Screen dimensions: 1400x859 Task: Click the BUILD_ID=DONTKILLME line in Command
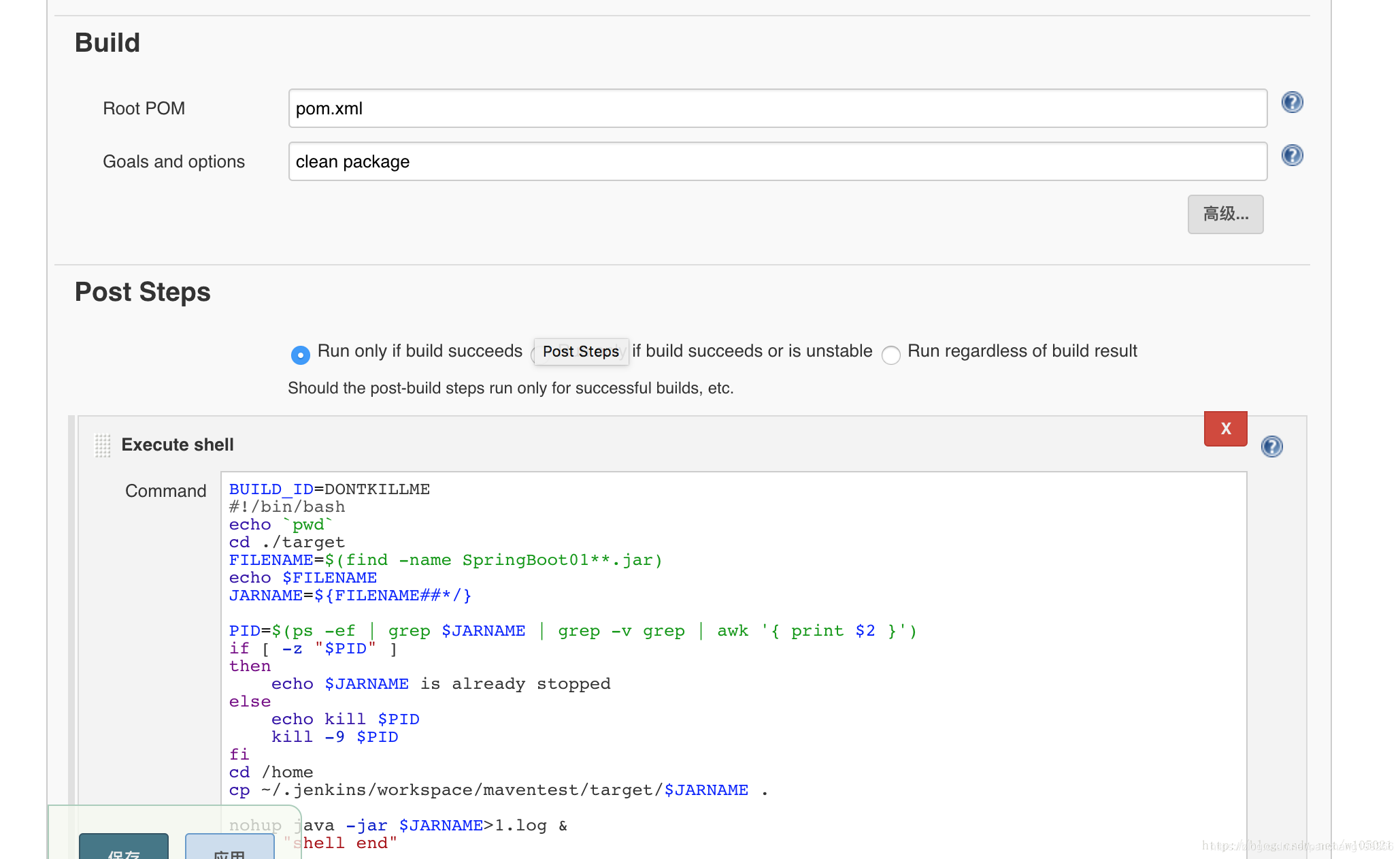coord(329,489)
